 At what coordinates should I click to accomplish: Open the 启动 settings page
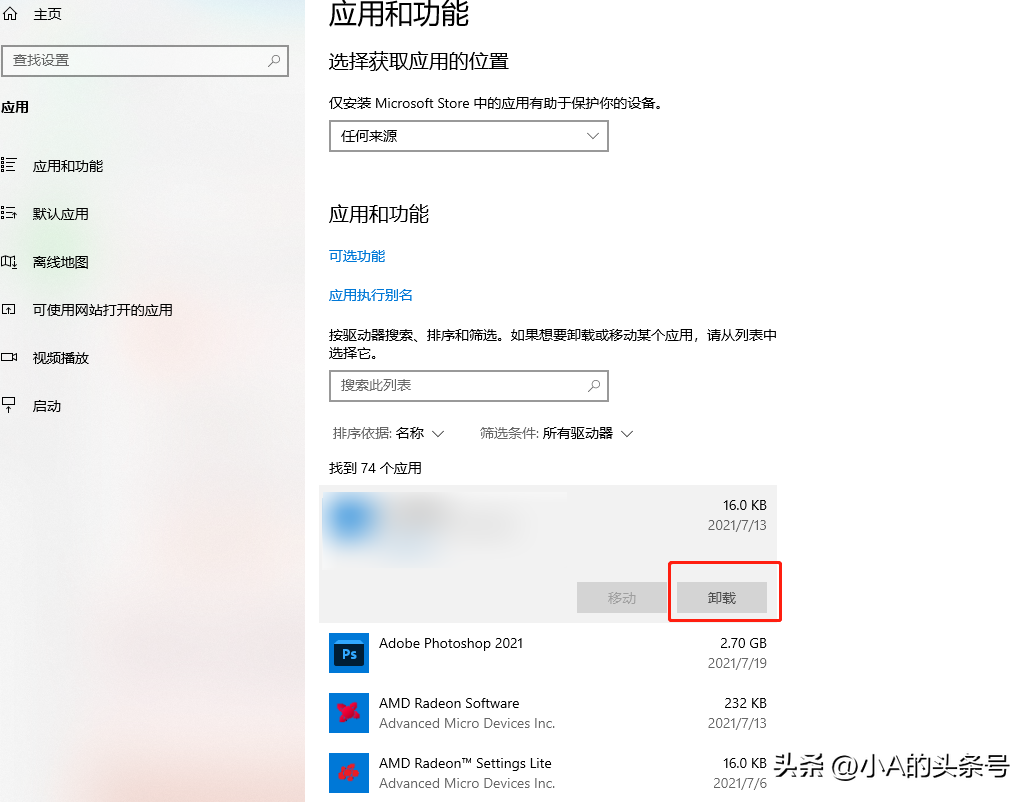(x=47, y=407)
